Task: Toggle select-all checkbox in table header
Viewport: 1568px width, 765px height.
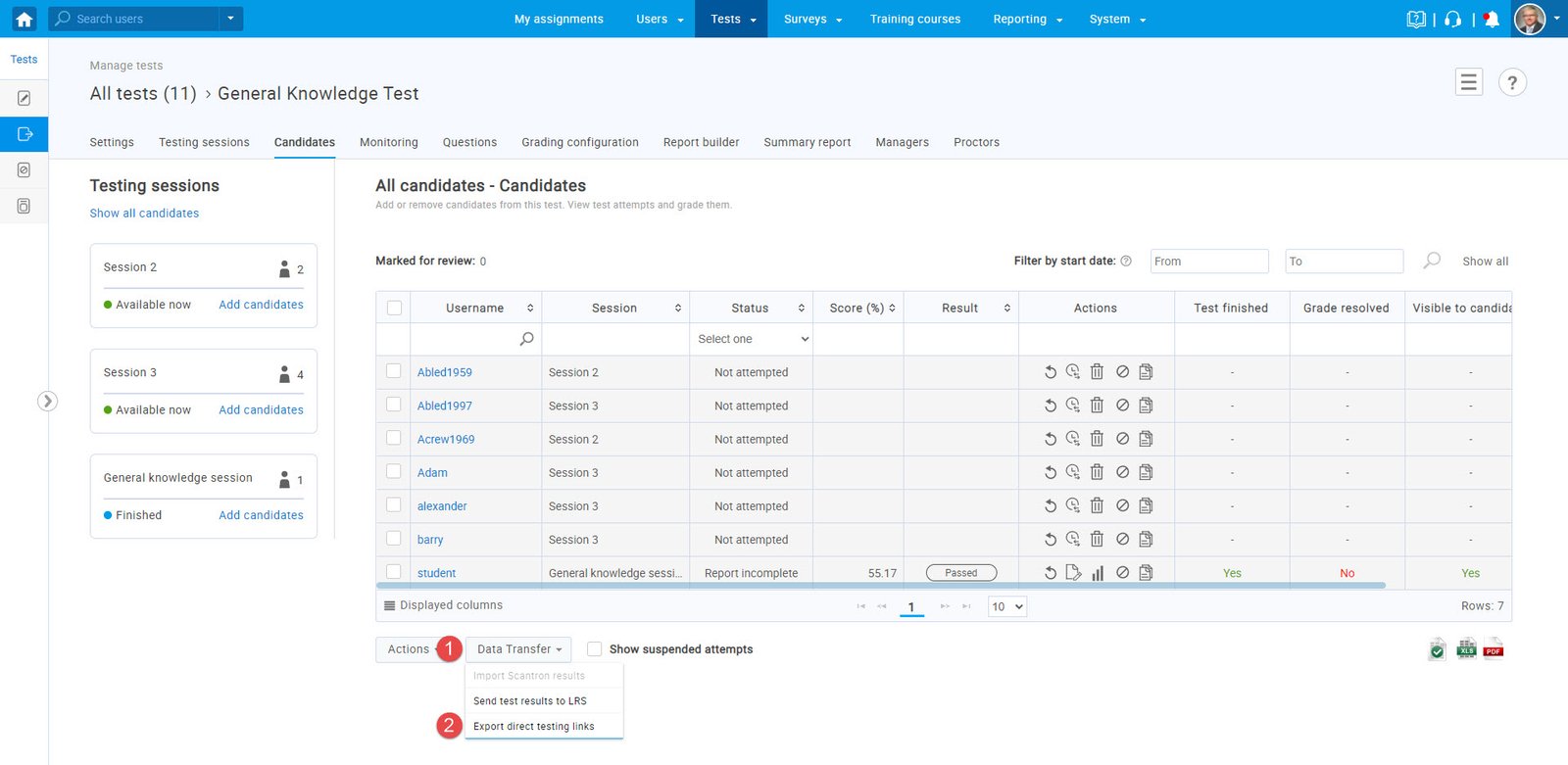Action: pos(394,308)
